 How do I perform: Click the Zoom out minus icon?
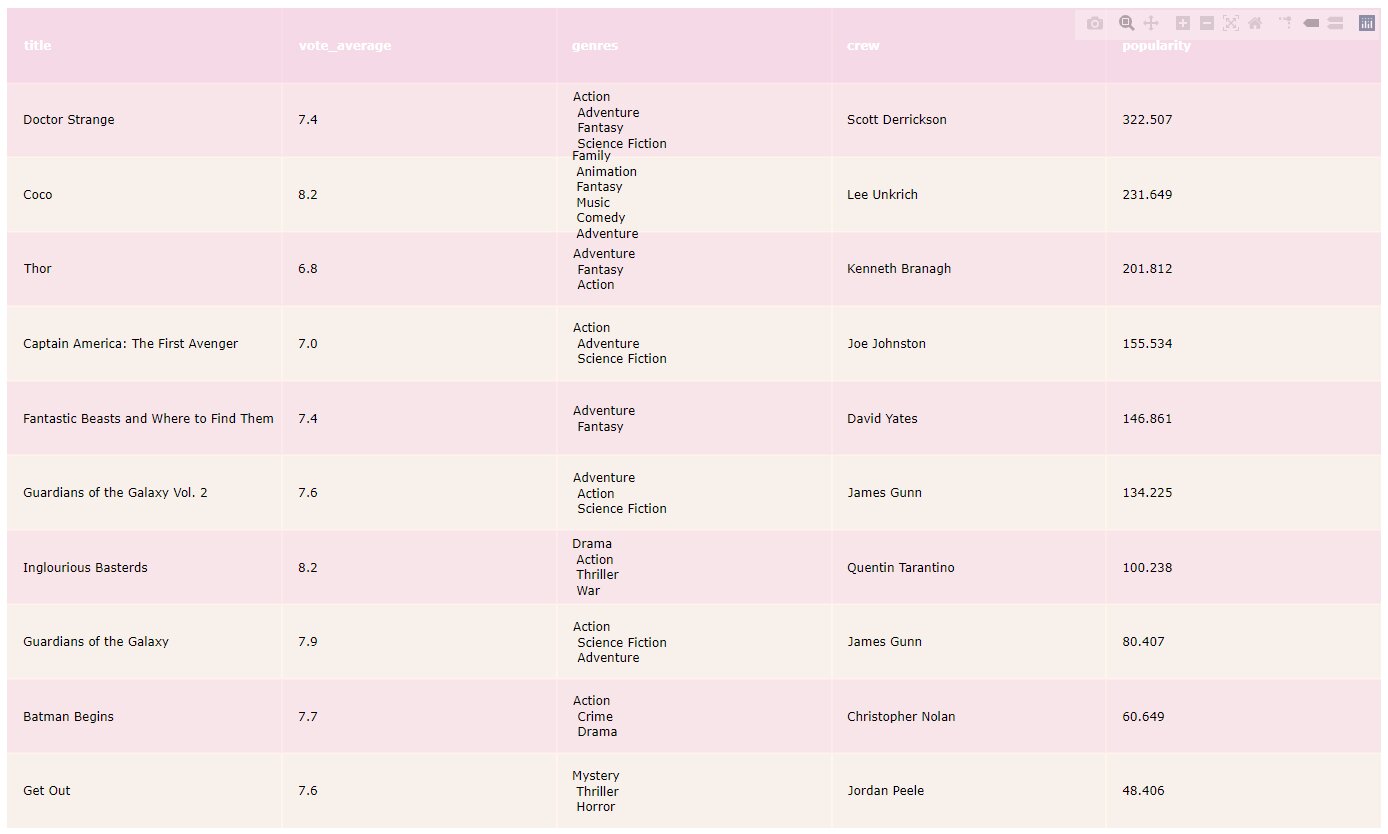click(x=1207, y=23)
